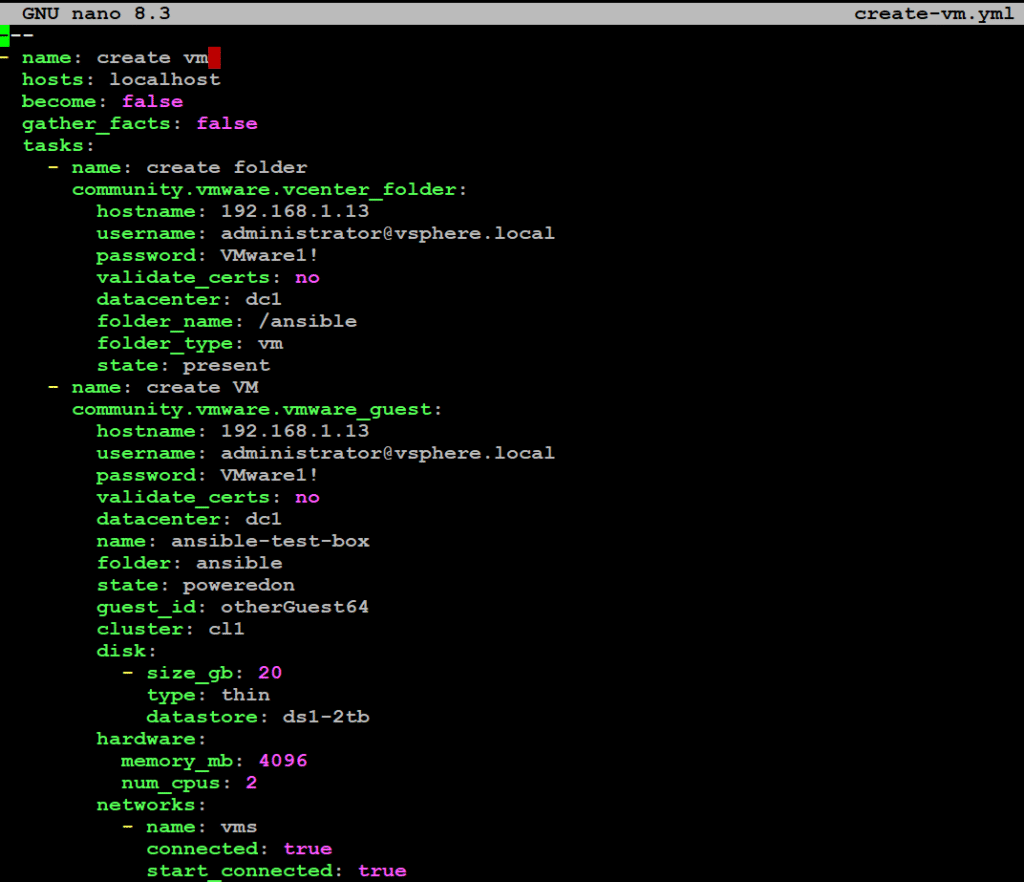Image resolution: width=1024 pixels, height=882 pixels.
Task: Click the 'networks:' line
Action: 152,805
